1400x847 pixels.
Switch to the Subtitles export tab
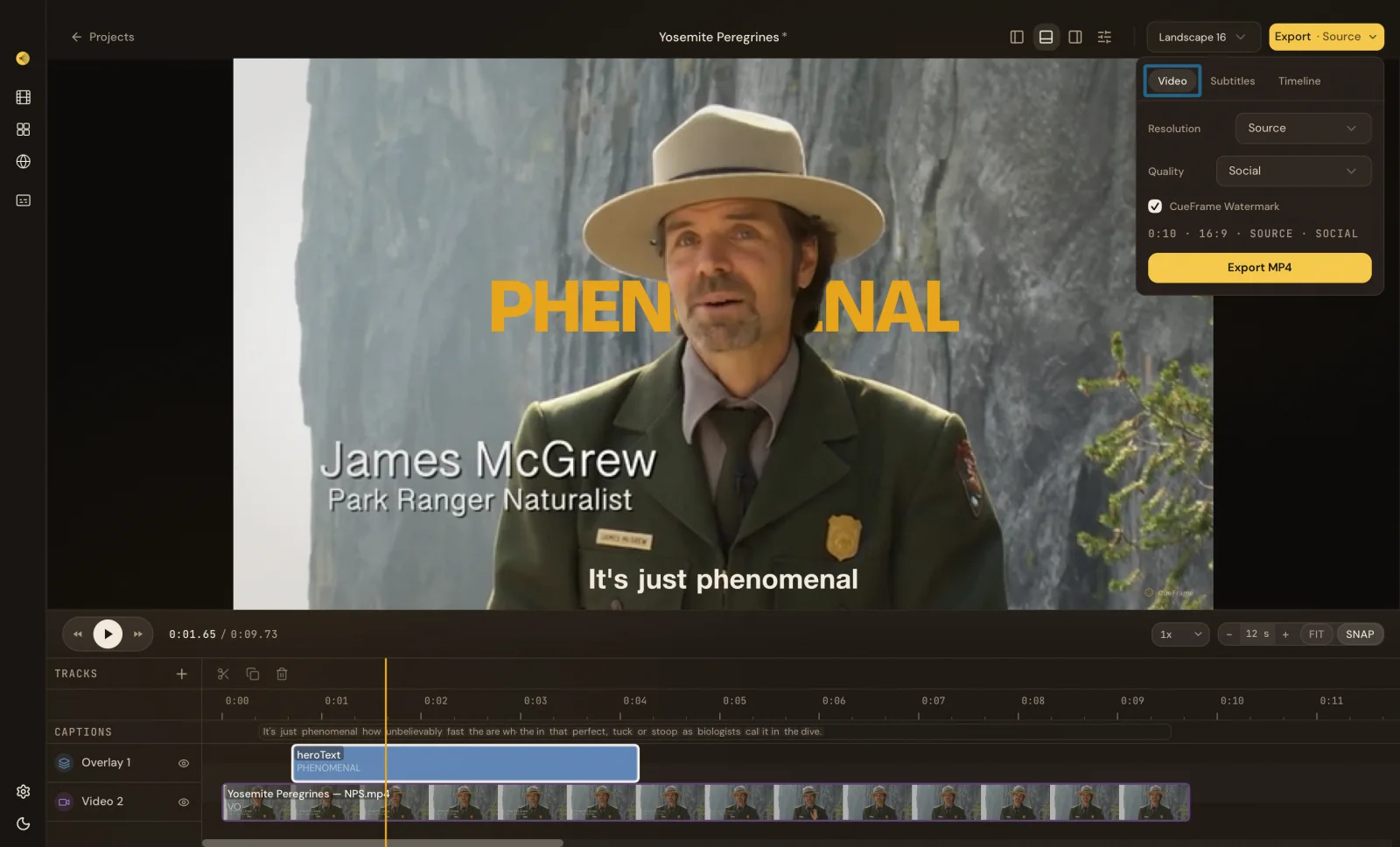coord(1232,80)
